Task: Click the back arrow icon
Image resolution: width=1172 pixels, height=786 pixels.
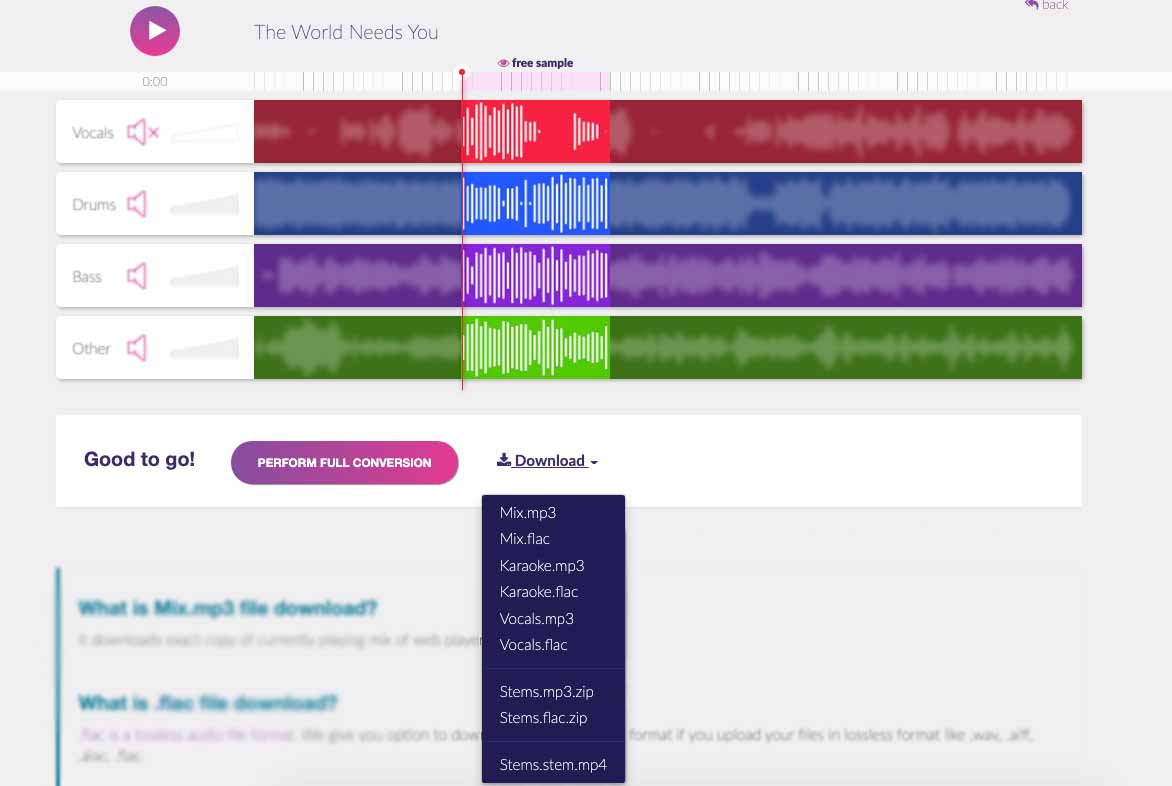Action: tap(1031, 4)
